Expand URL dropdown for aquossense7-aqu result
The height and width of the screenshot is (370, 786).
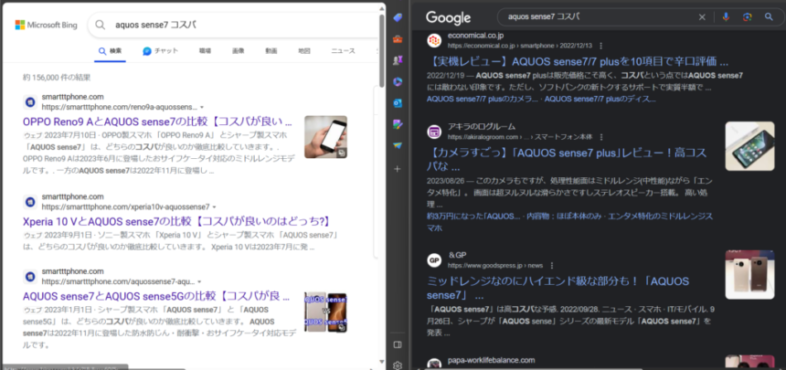pyautogui.click(x=199, y=281)
